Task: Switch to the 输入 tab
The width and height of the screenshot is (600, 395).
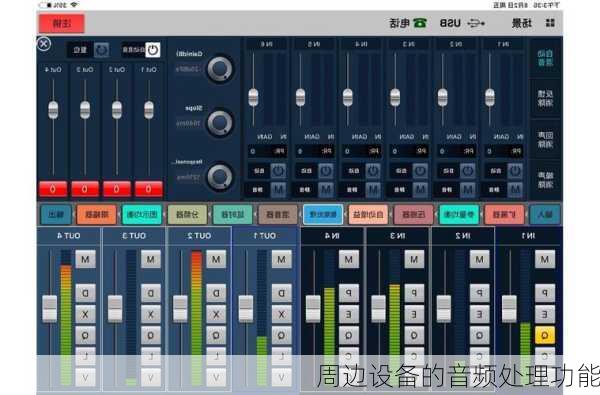Action: 545,214
